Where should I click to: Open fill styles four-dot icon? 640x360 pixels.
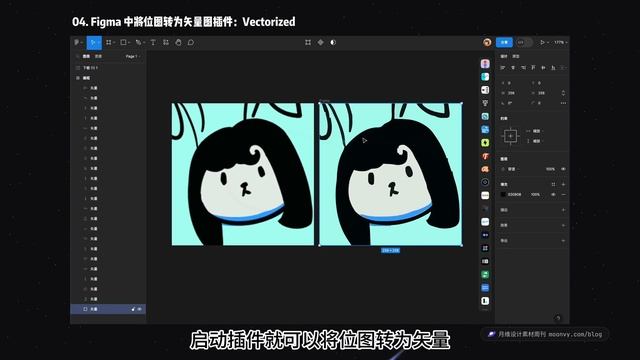point(553,184)
